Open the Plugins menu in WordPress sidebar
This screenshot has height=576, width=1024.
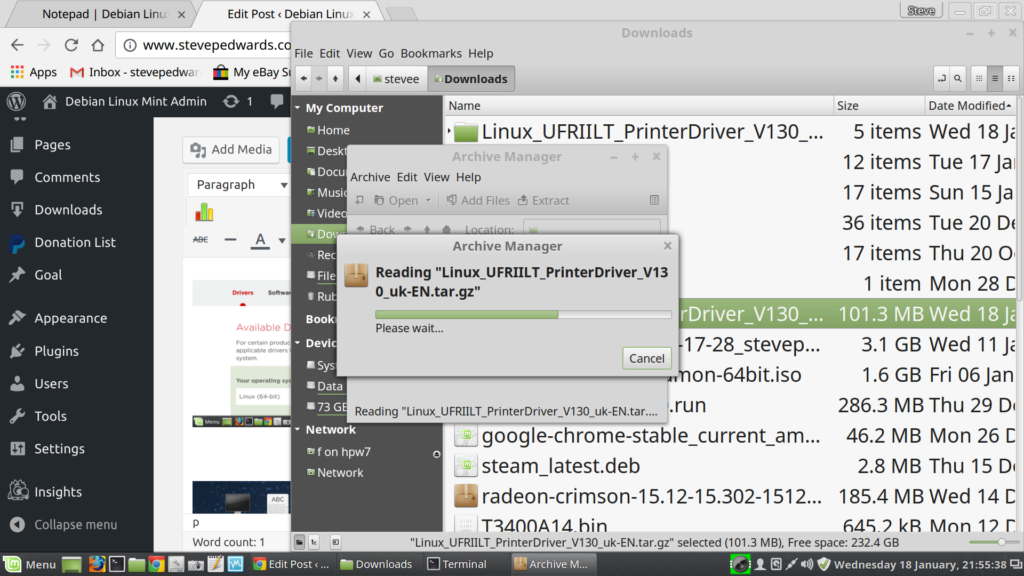pyautogui.click(x=56, y=351)
